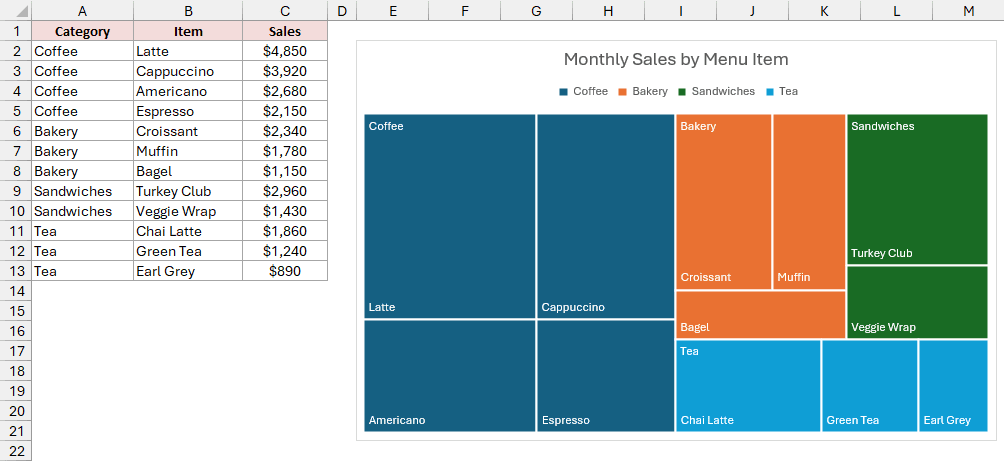Select column M header
The height and width of the screenshot is (461, 1004).
tap(968, 10)
